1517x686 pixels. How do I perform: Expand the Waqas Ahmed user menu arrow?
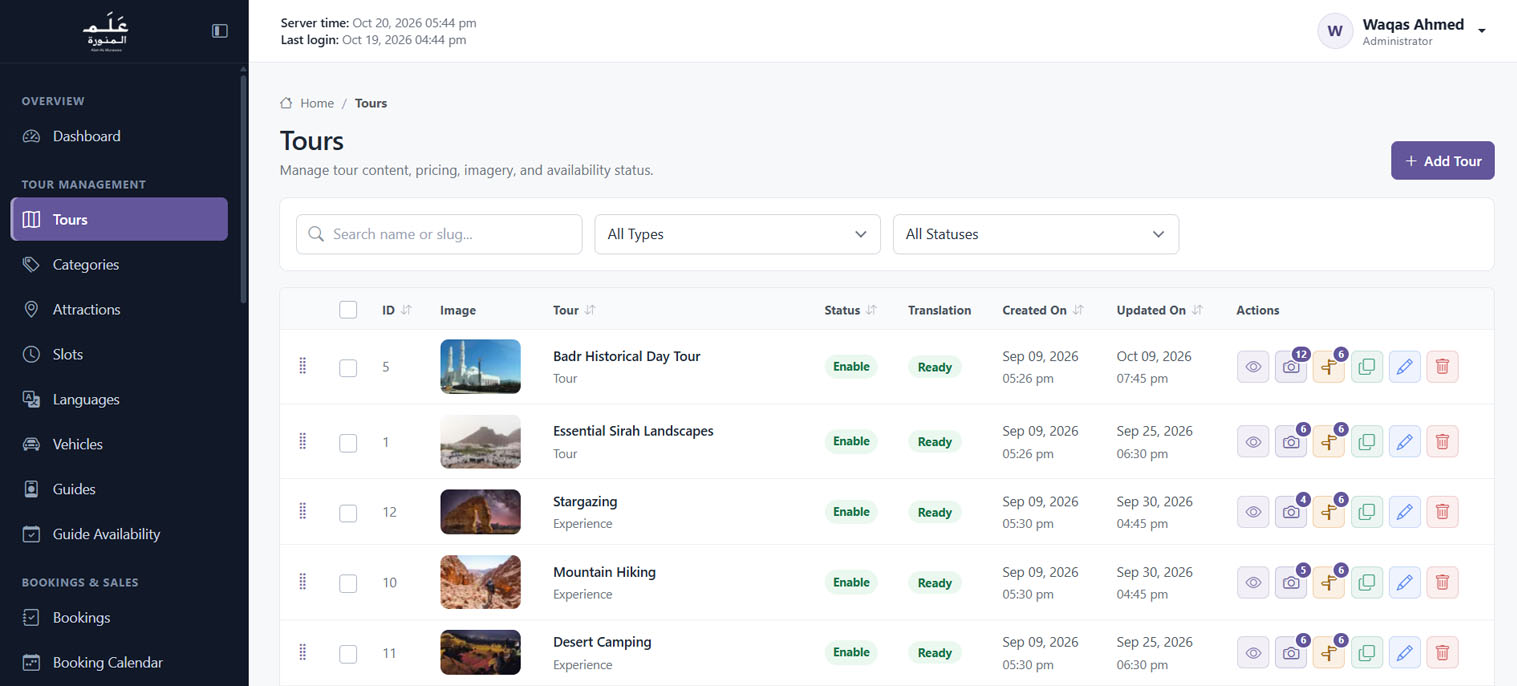coord(1482,31)
